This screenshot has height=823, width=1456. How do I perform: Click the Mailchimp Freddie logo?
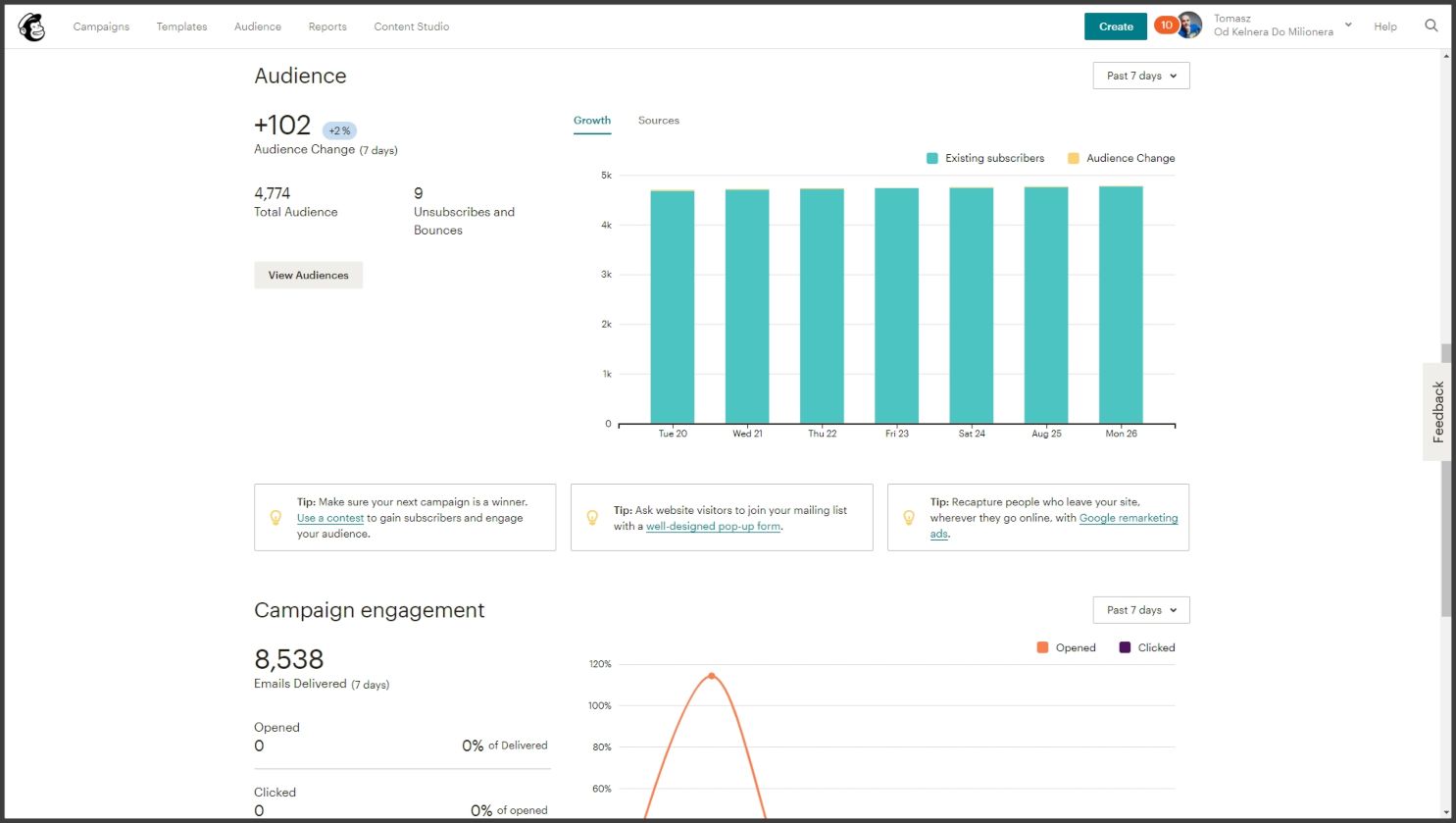click(31, 26)
